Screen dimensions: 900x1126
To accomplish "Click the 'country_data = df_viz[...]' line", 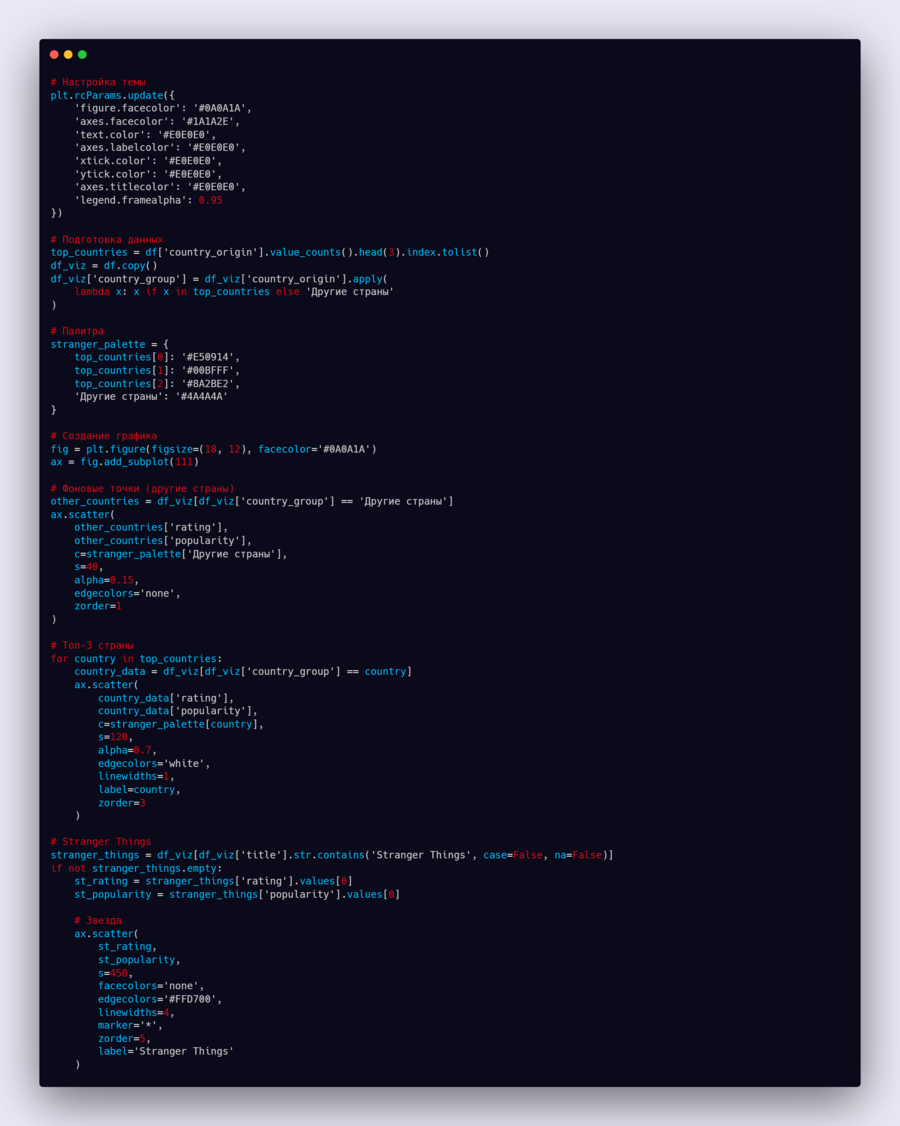I will point(243,671).
